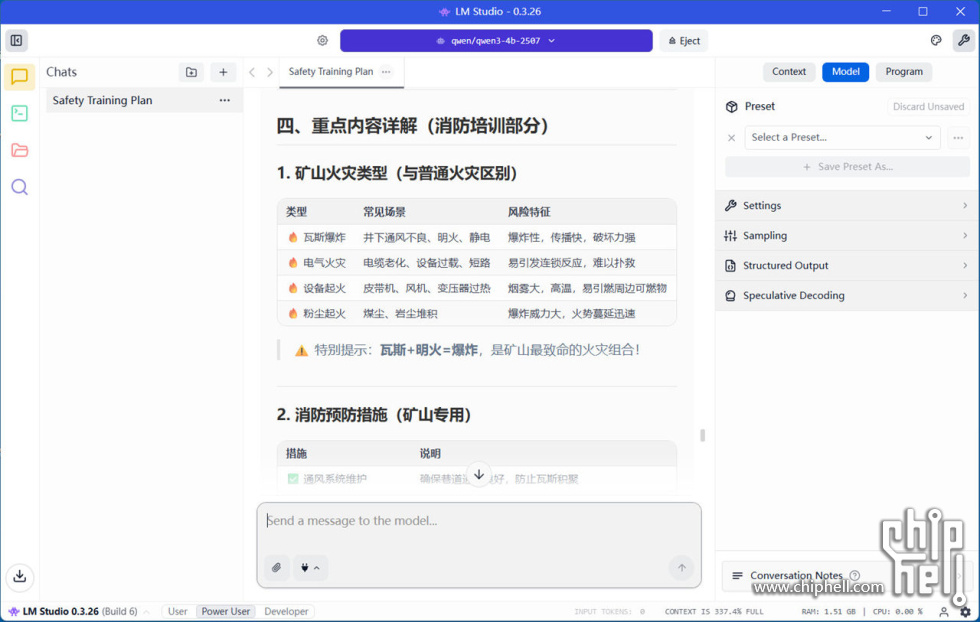Image resolution: width=980 pixels, height=622 pixels.
Task: Clear the selected preset X icon
Action: click(731, 138)
